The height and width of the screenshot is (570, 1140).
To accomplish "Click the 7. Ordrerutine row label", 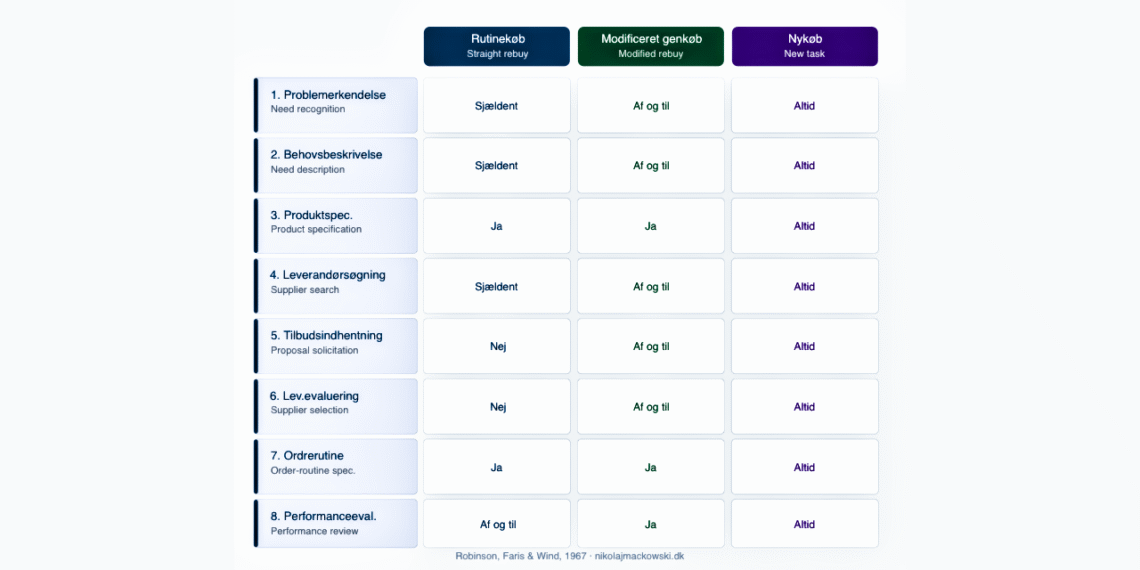I will coord(335,467).
